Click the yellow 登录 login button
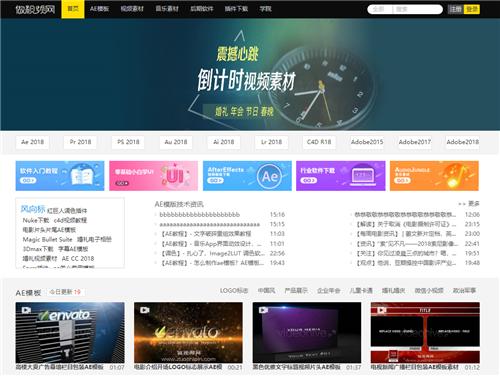 472,9
